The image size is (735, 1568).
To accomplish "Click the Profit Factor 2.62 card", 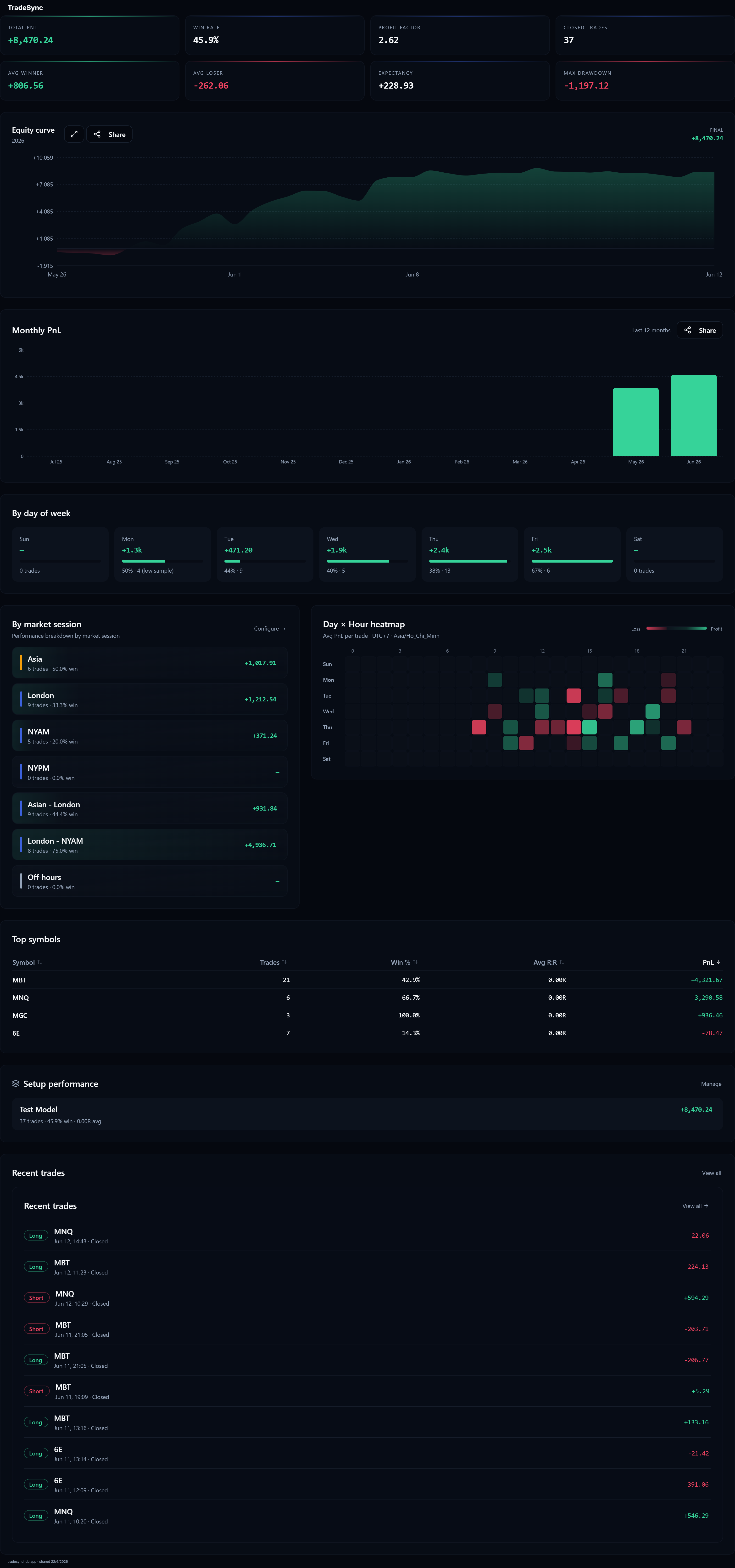I will [x=460, y=35].
